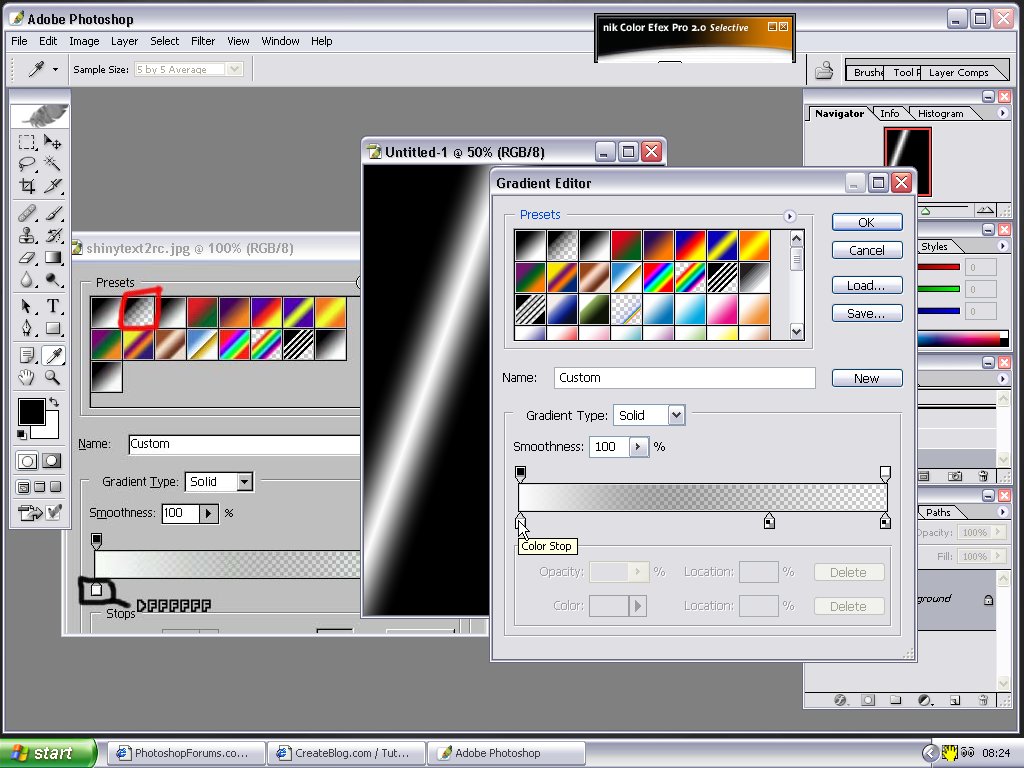Viewport: 1024px width, 768px height.
Task: Select the Gradient tool in the toolbox
Action: pos(53,259)
